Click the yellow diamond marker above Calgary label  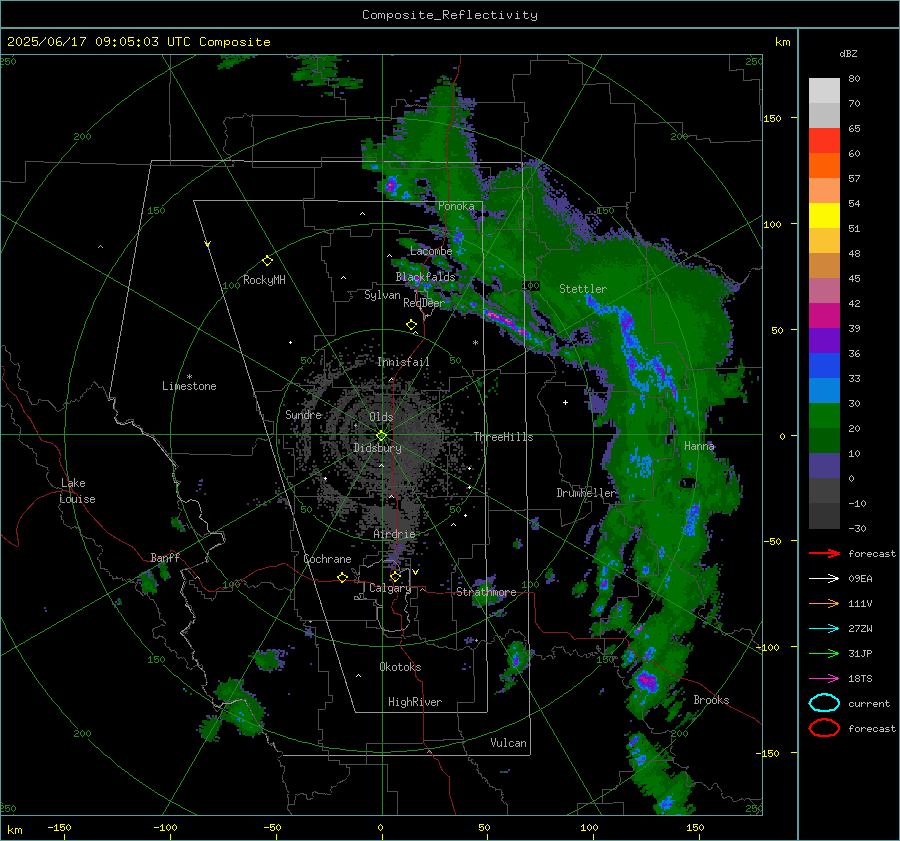click(395, 576)
